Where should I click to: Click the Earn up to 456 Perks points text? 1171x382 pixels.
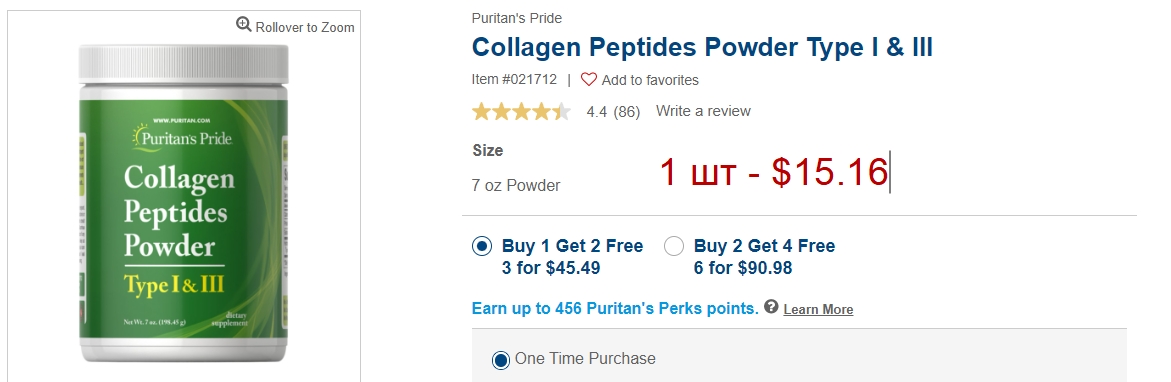pyautogui.click(x=615, y=308)
